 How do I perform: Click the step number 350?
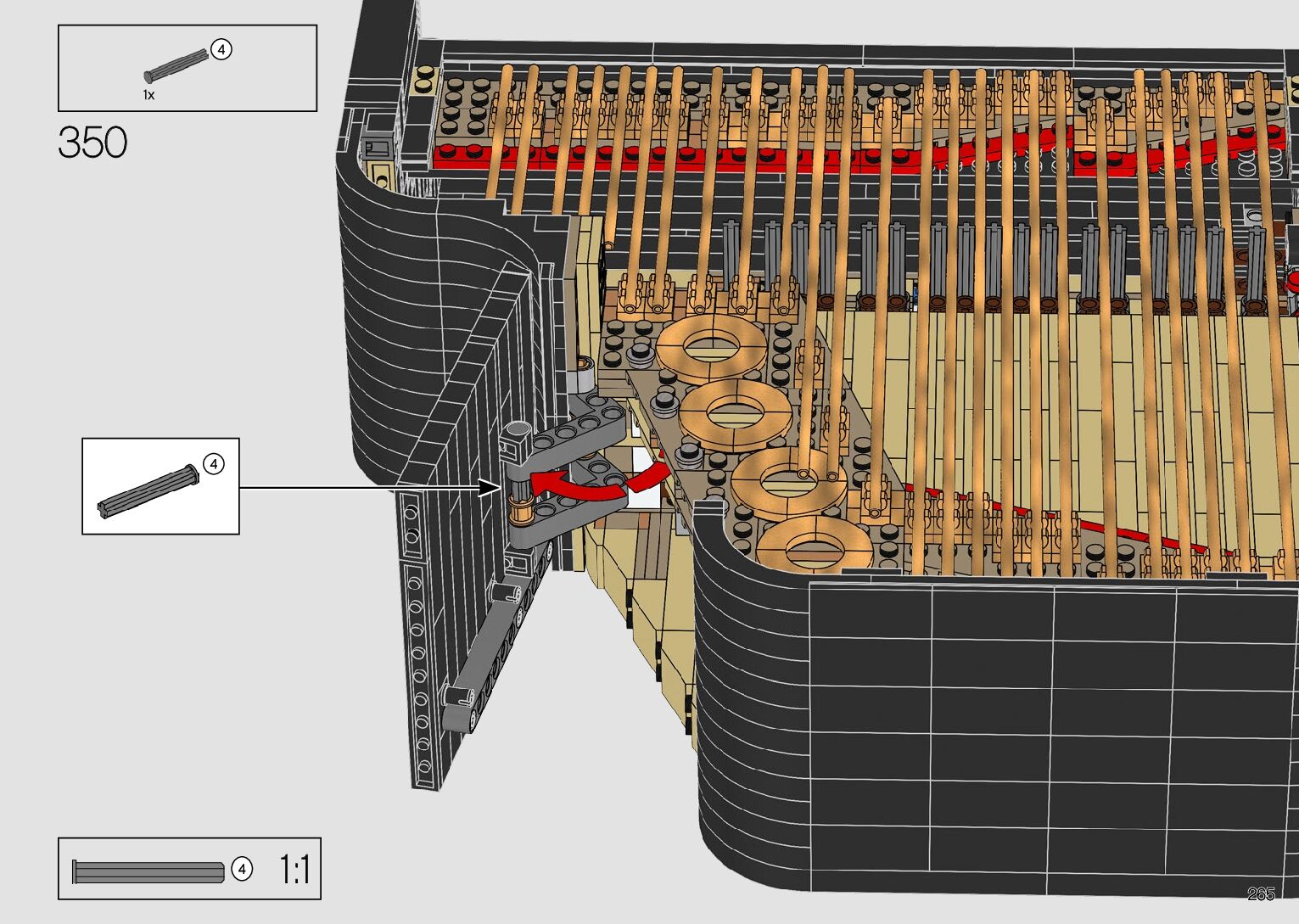pyautogui.click(x=92, y=143)
